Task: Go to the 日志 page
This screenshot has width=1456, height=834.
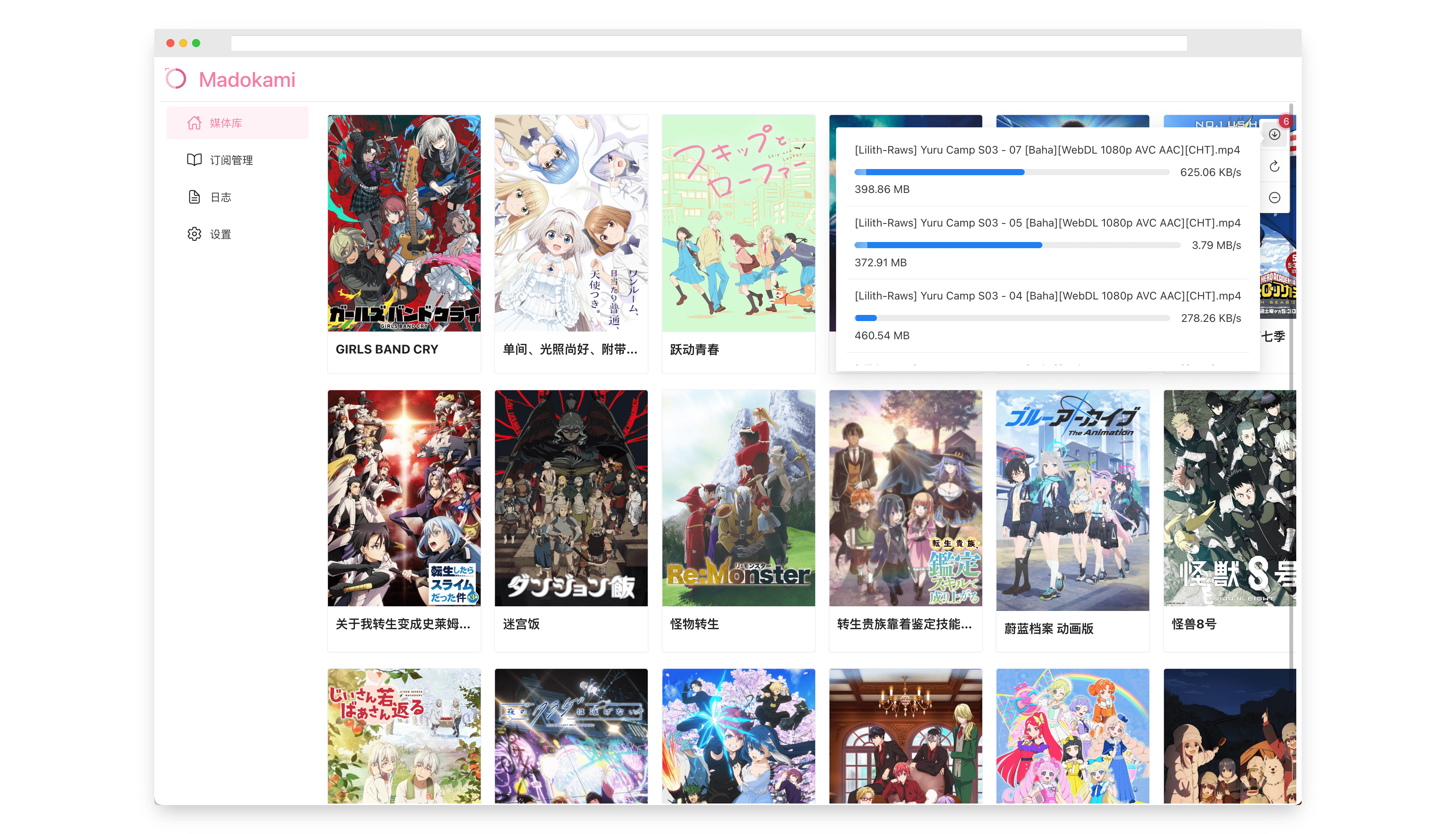Action: pyautogui.click(x=220, y=198)
